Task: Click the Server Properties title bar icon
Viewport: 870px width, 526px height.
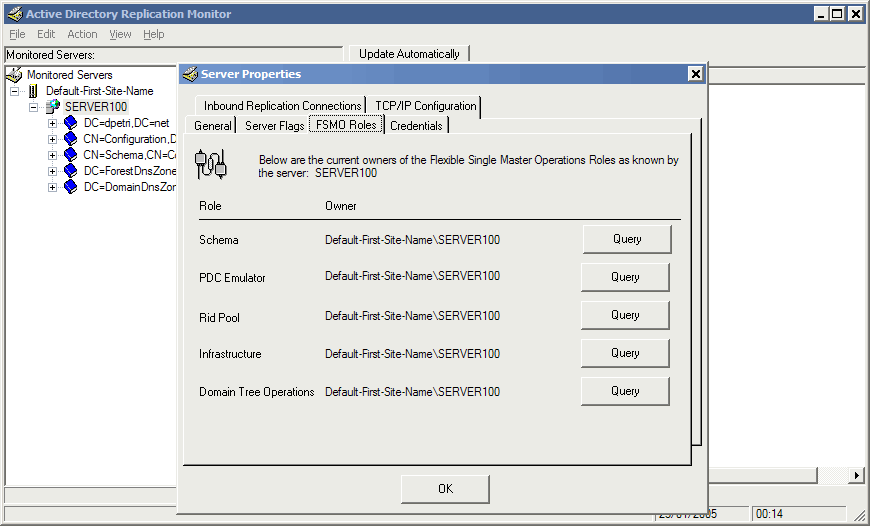Action: tap(190, 74)
